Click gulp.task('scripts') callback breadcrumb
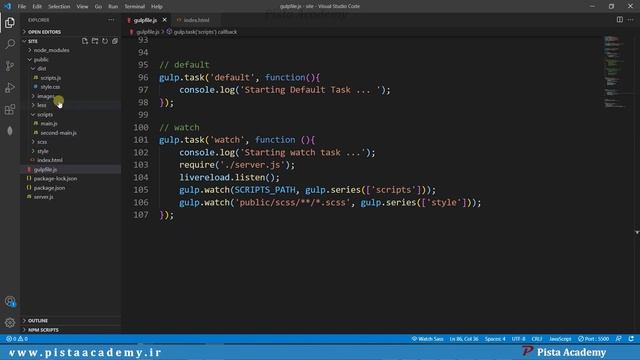 (x=205, y=32)
